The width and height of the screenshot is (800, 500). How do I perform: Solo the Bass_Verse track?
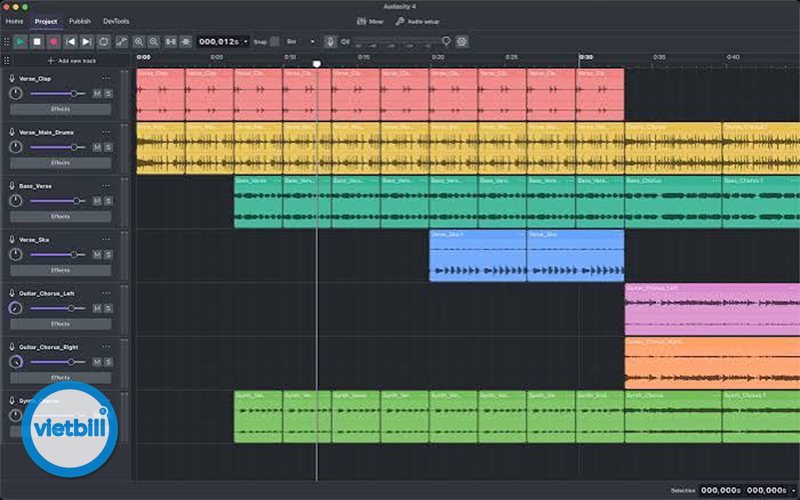click(x=108, y=201)
